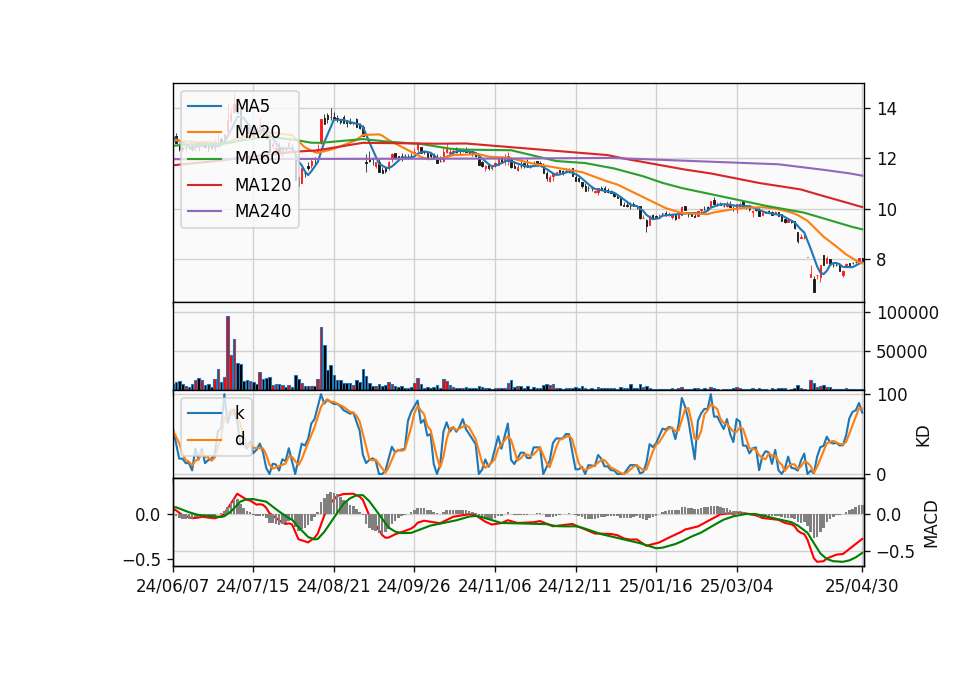This screenshot has height=690, width=960.
Task: Click the 24/06/07 date tick label
Action: tap(173, 586)
